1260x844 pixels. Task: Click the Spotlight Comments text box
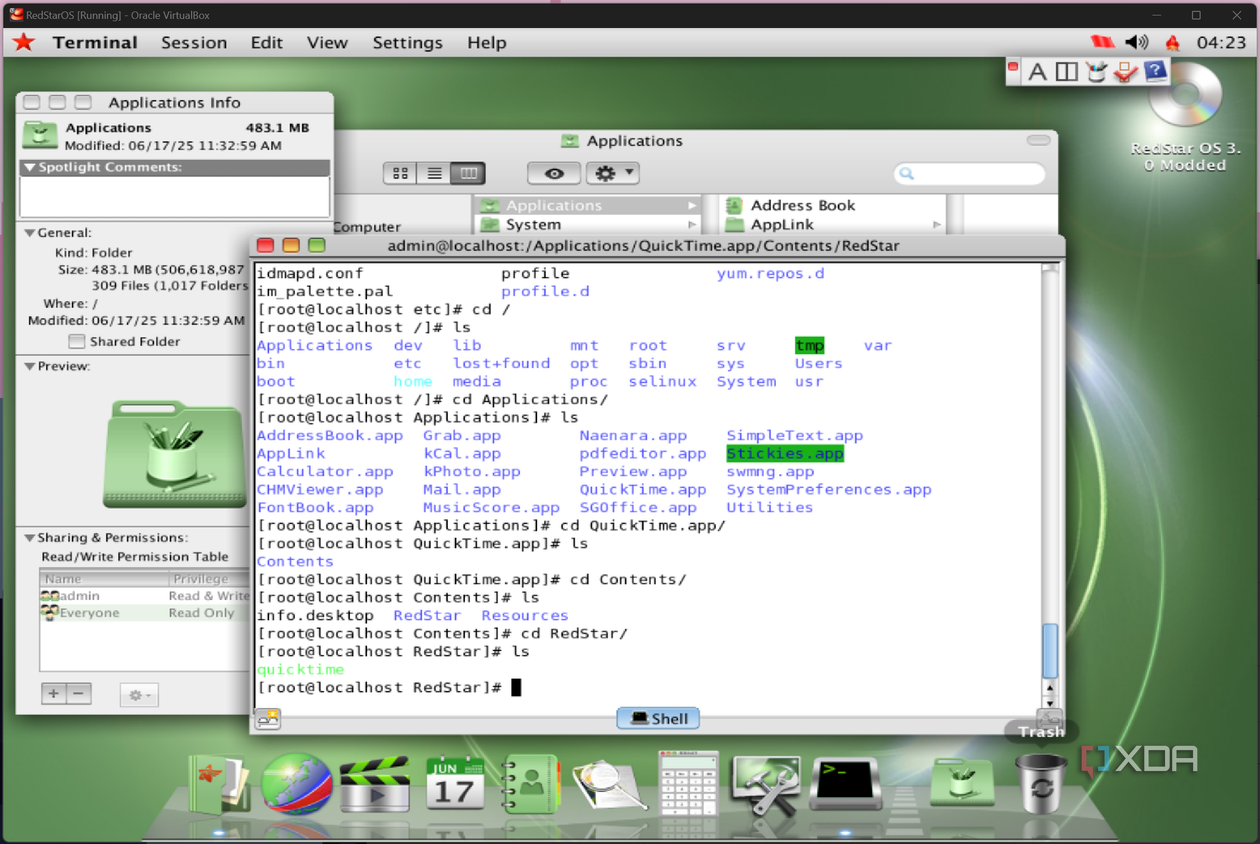pos(174,196)
